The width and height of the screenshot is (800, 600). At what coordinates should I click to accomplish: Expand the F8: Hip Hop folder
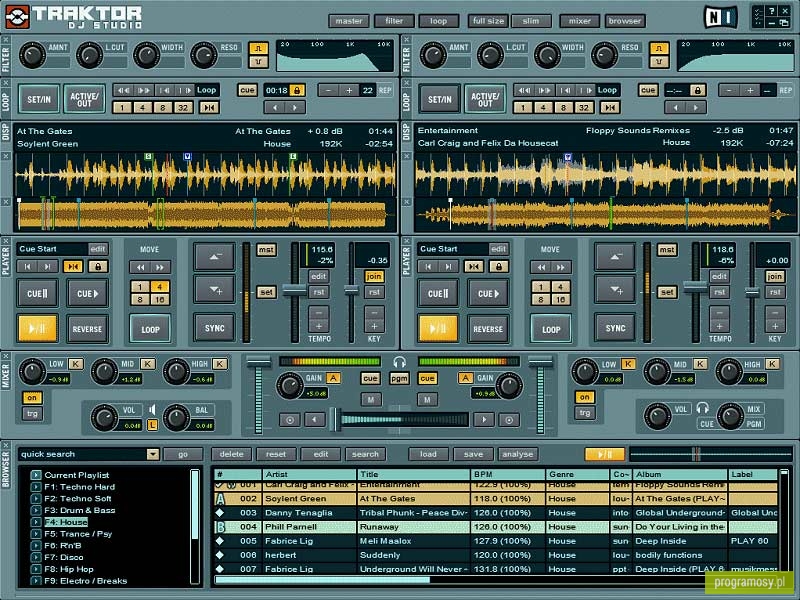tap(36, 569)
